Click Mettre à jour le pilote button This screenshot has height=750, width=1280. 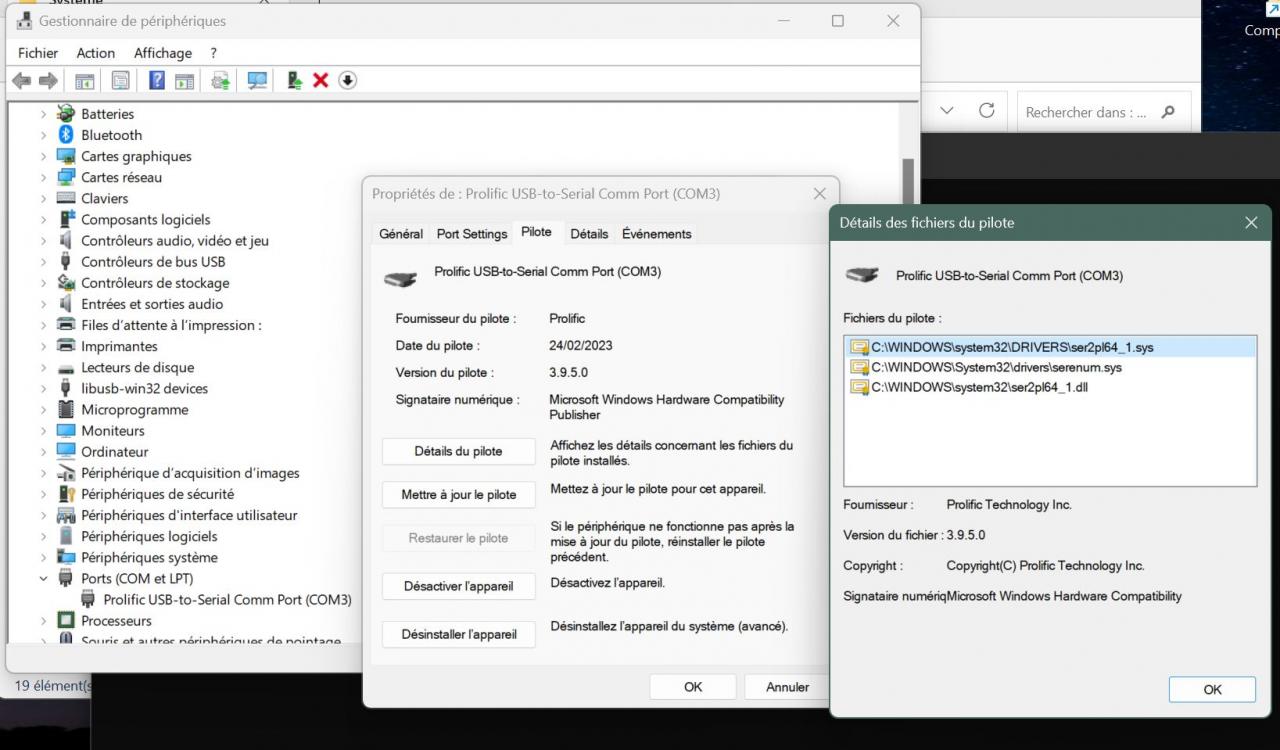click(x=459, y=495)
